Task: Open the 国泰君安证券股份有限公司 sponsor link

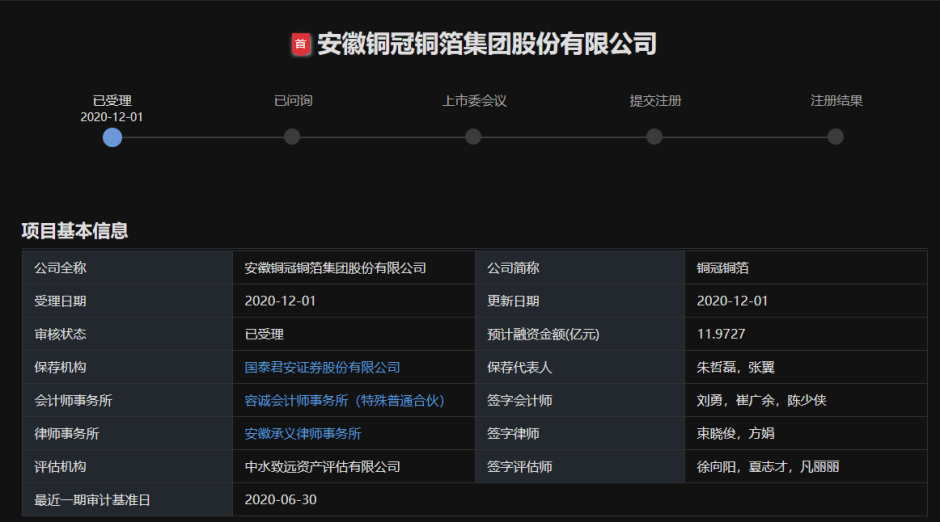Action: point(322,368)
